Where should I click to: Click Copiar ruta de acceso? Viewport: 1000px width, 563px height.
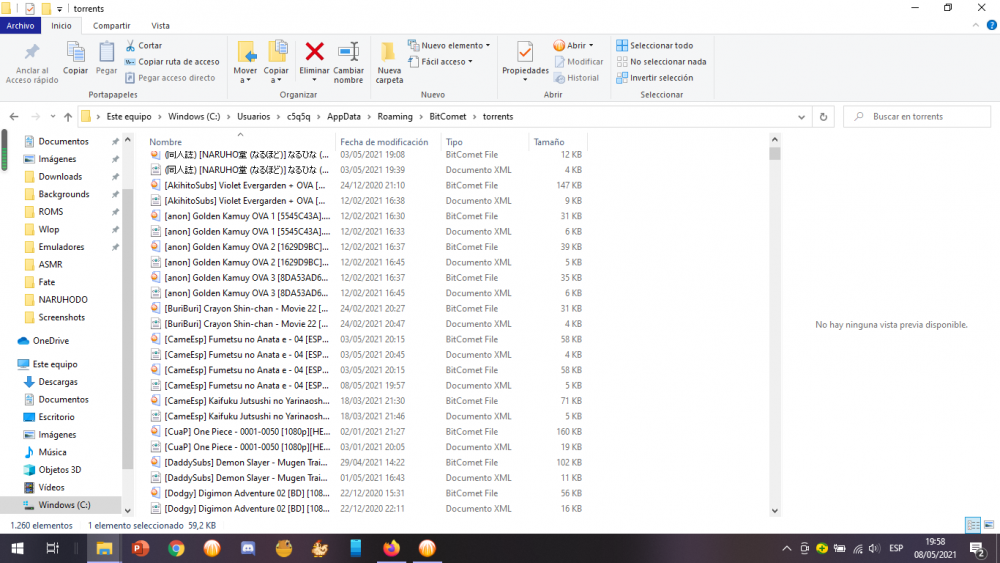(172, 62)
